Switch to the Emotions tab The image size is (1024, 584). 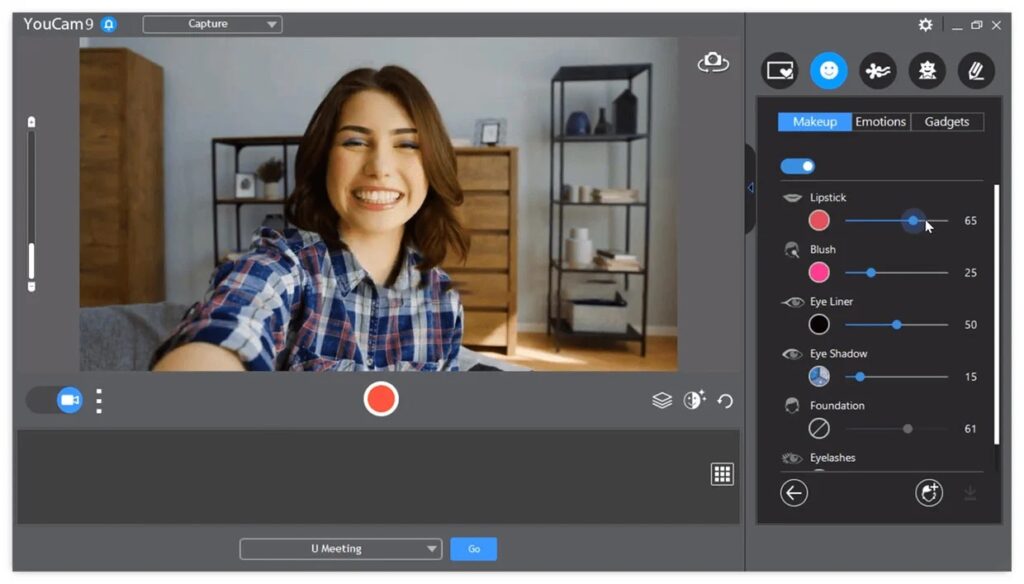point(881,122)
